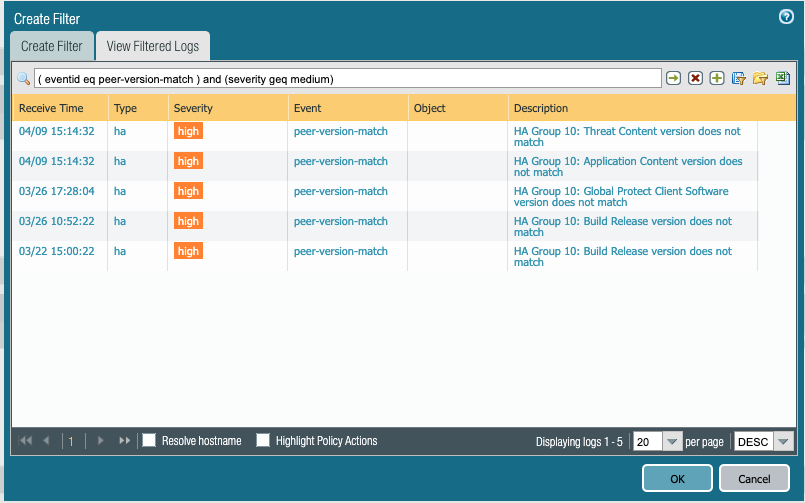Select the View Filtered Logs tab
805x503 pixels.
[x=153, y=46]
